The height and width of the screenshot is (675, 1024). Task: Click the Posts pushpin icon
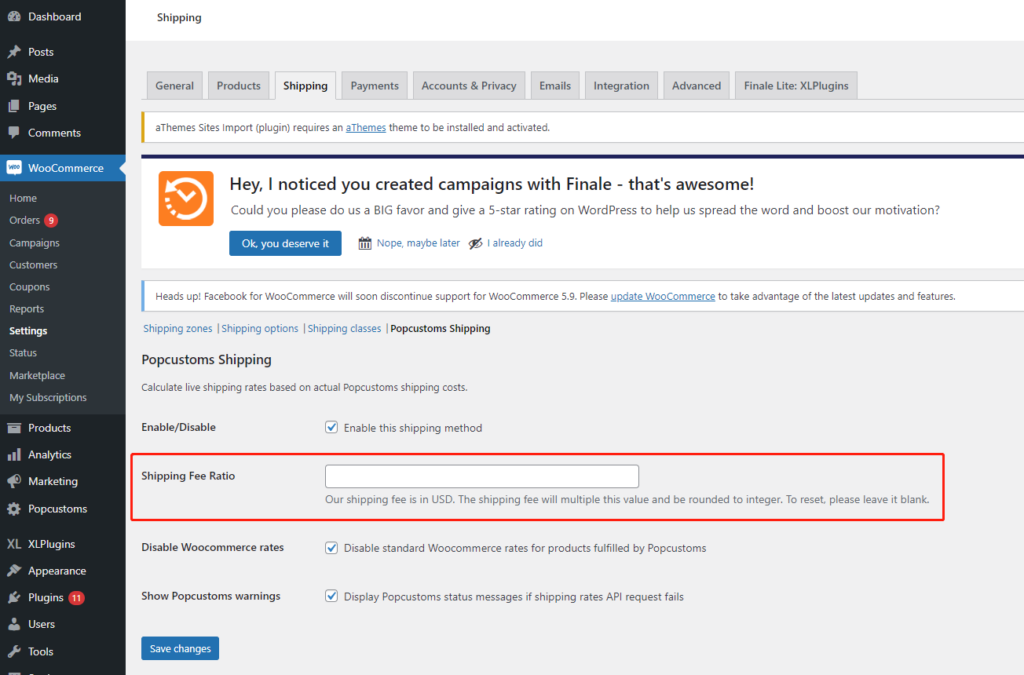coord(14,52)
